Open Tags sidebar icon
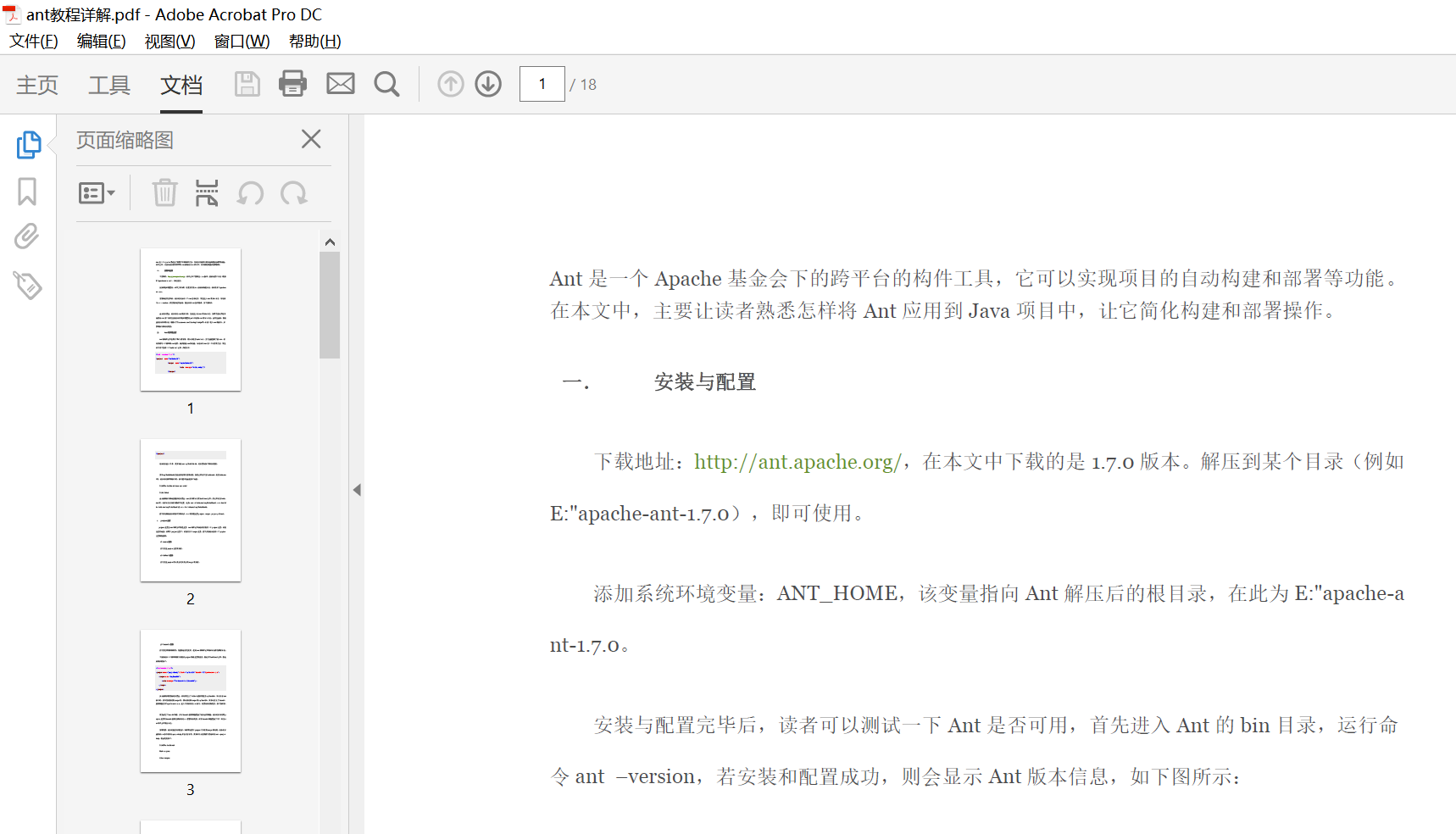Screen dimensions: 1456x834 pyautogui.click(x=28, y=286)
